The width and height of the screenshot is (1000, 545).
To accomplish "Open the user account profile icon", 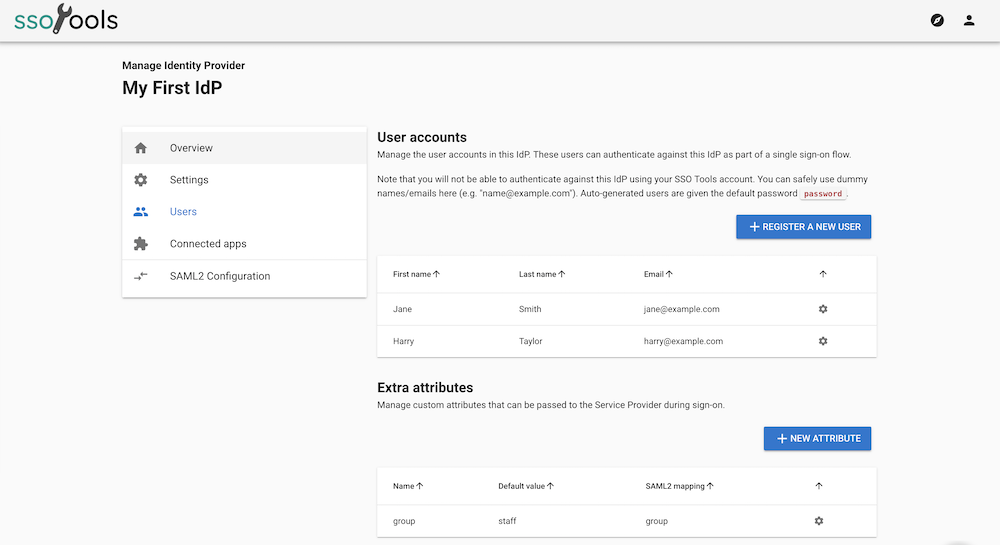I will coord(969,20).
